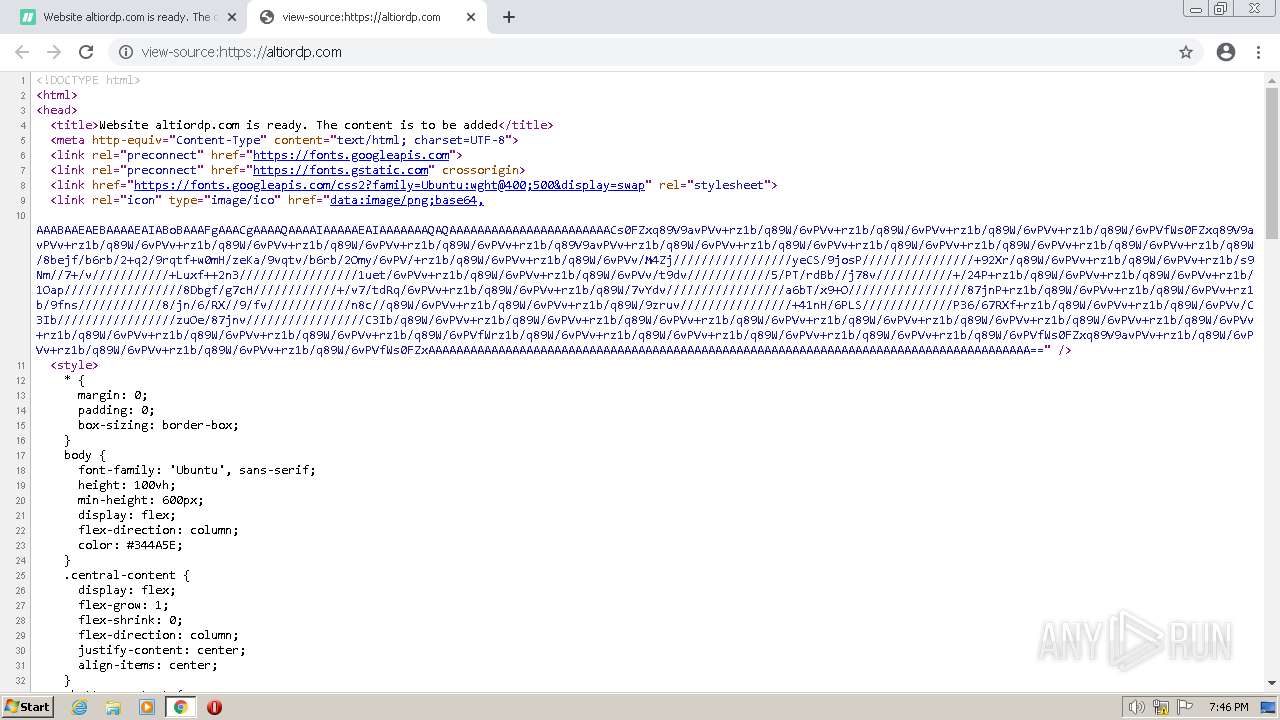Switch to 'Website altiordp.com is ready' tab

127,17
